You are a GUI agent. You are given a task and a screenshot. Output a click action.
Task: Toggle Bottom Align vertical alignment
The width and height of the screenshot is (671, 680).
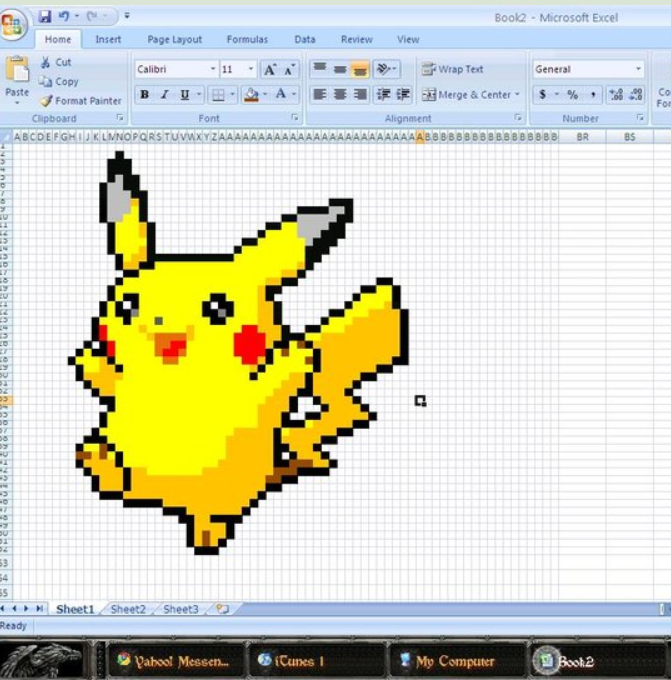coord(360,69)
